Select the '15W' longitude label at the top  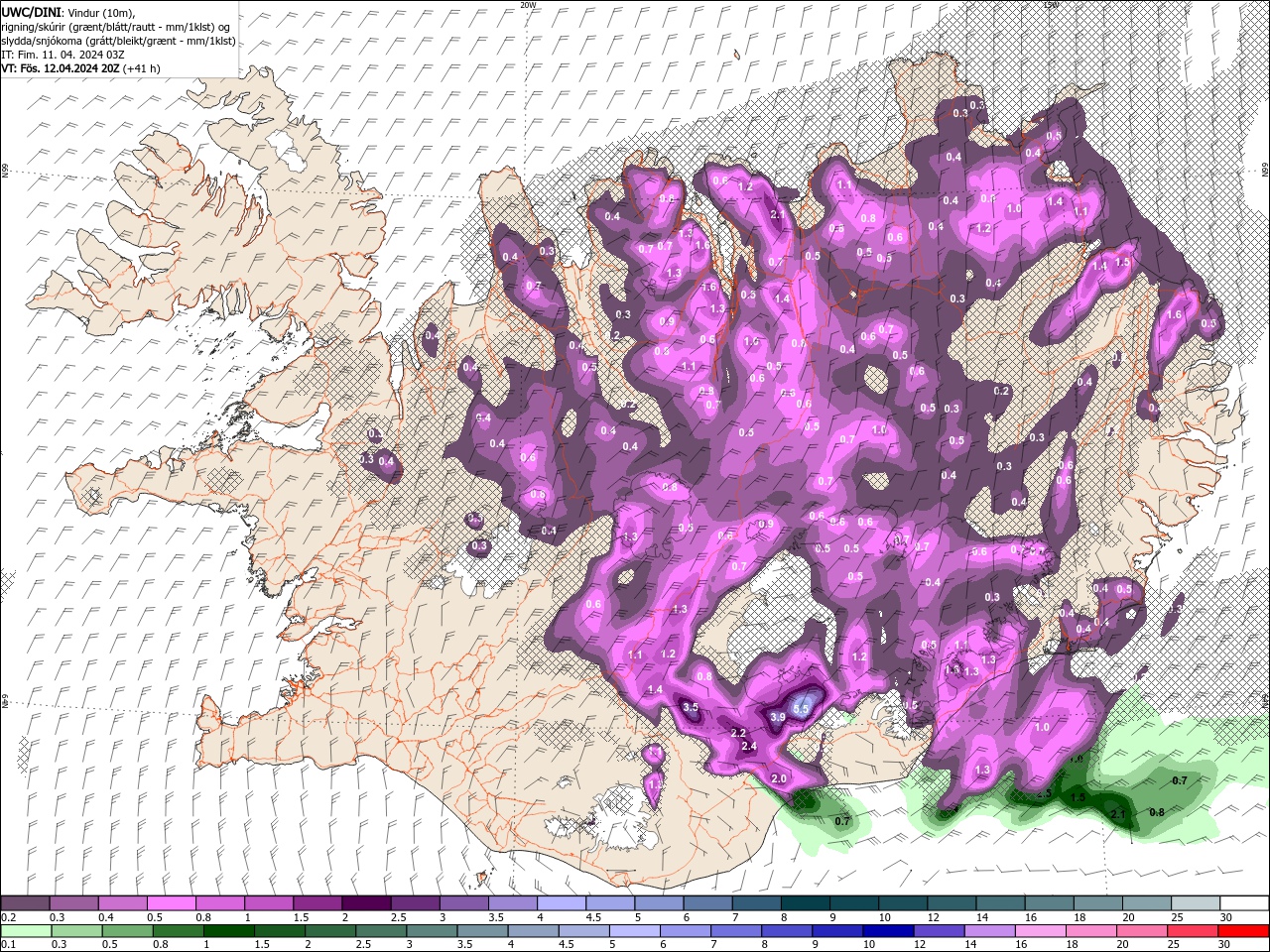1051,5
